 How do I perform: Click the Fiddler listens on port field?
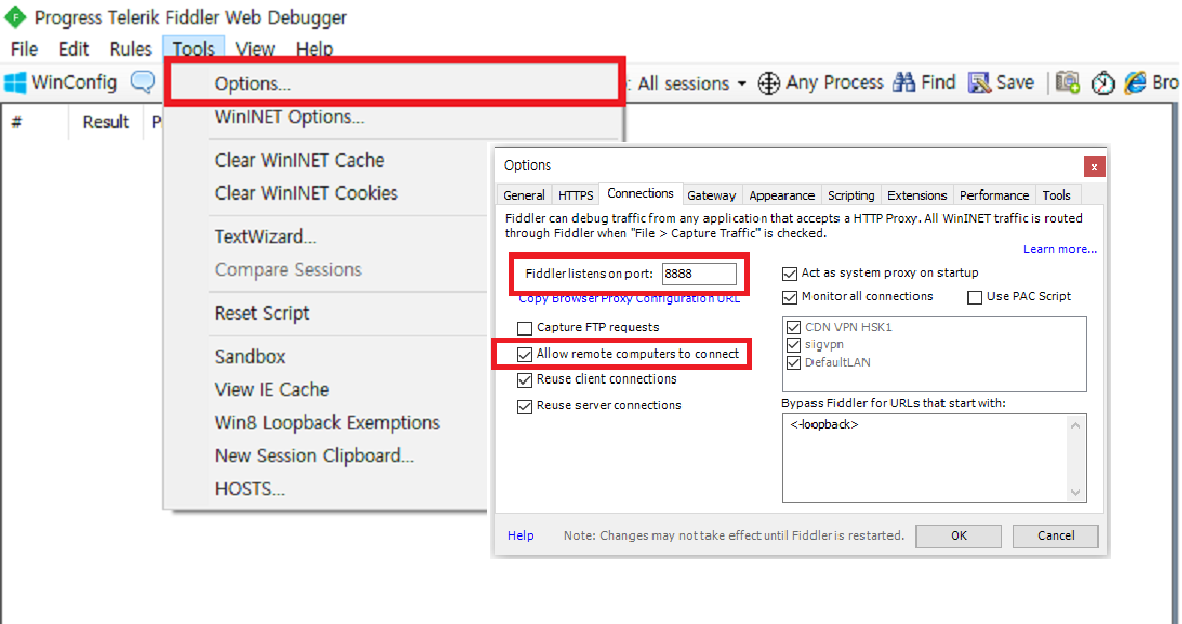point(699,274)
